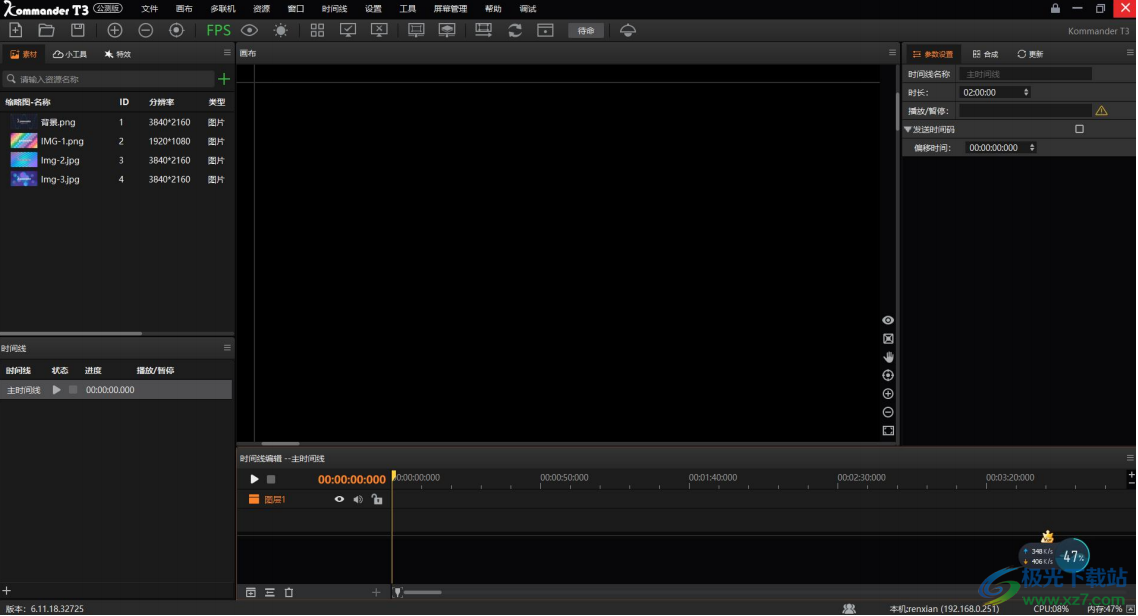Play the timeline in the editor
This screenshot has width=1138, height=616.
[x=254, y=479]
